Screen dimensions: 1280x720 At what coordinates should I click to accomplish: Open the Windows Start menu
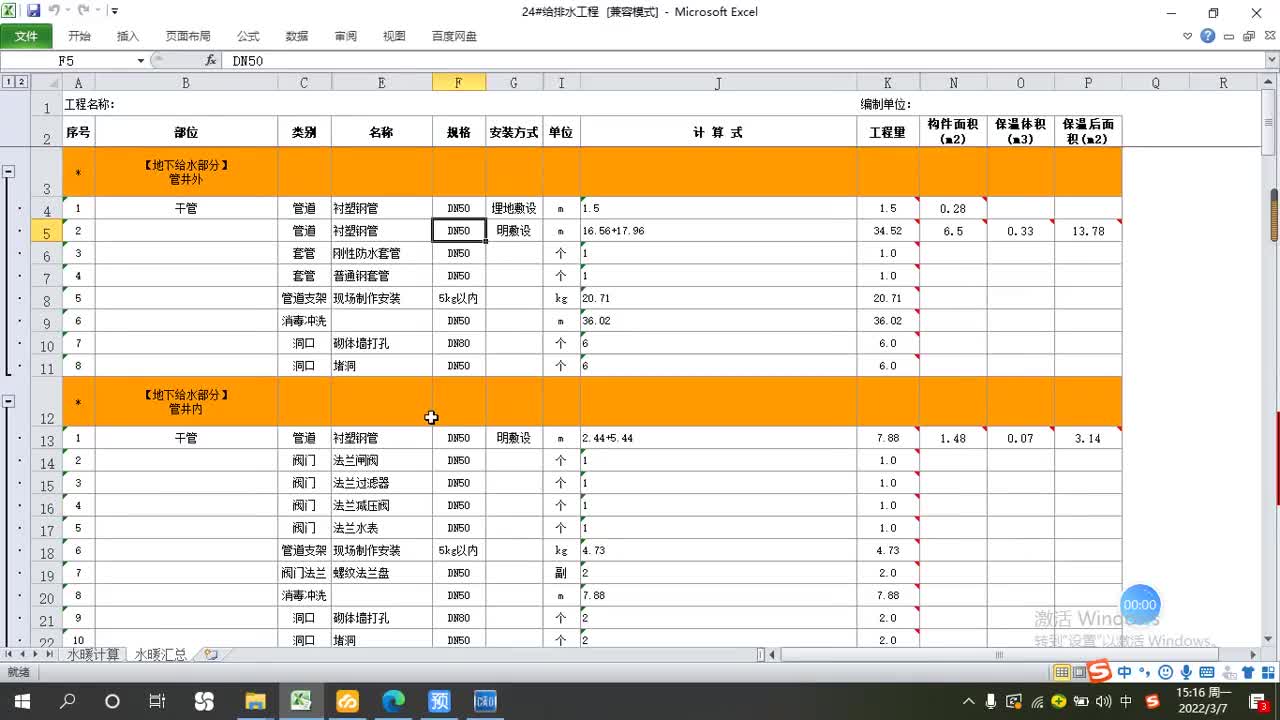point(20,701)
